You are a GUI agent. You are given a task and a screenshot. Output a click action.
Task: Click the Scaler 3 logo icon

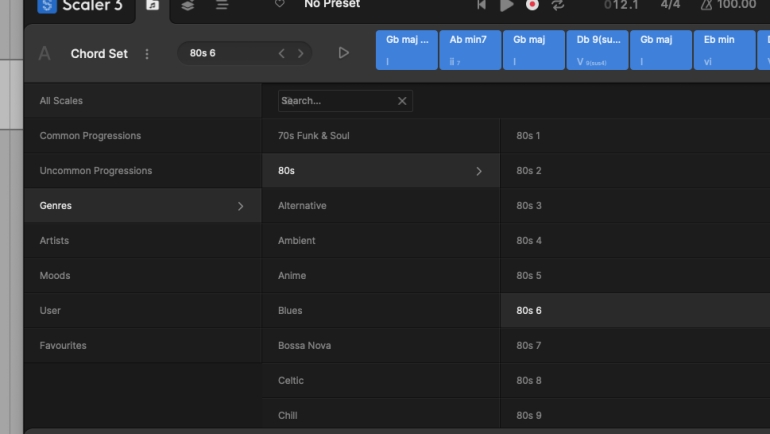[48, 5]
